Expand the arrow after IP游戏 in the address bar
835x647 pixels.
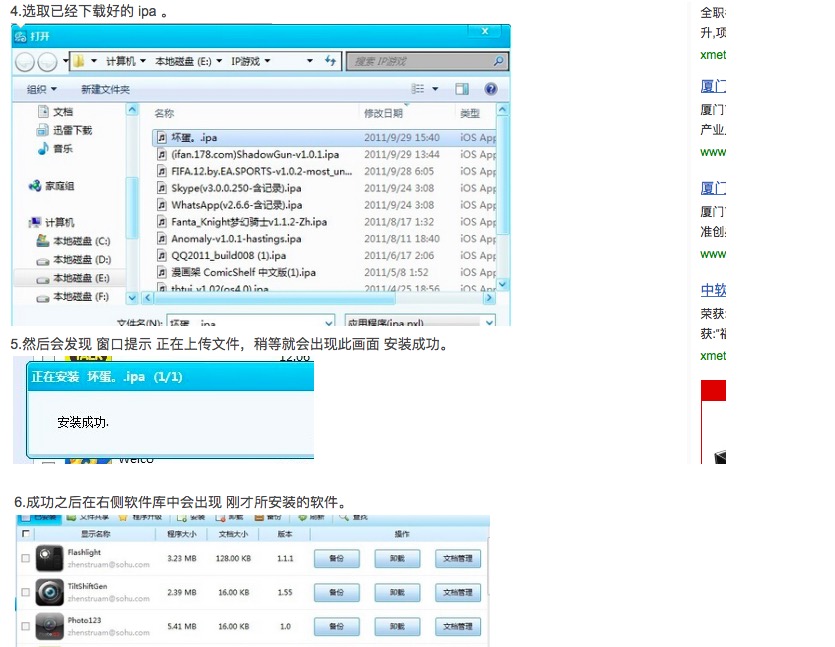(267, 61)
